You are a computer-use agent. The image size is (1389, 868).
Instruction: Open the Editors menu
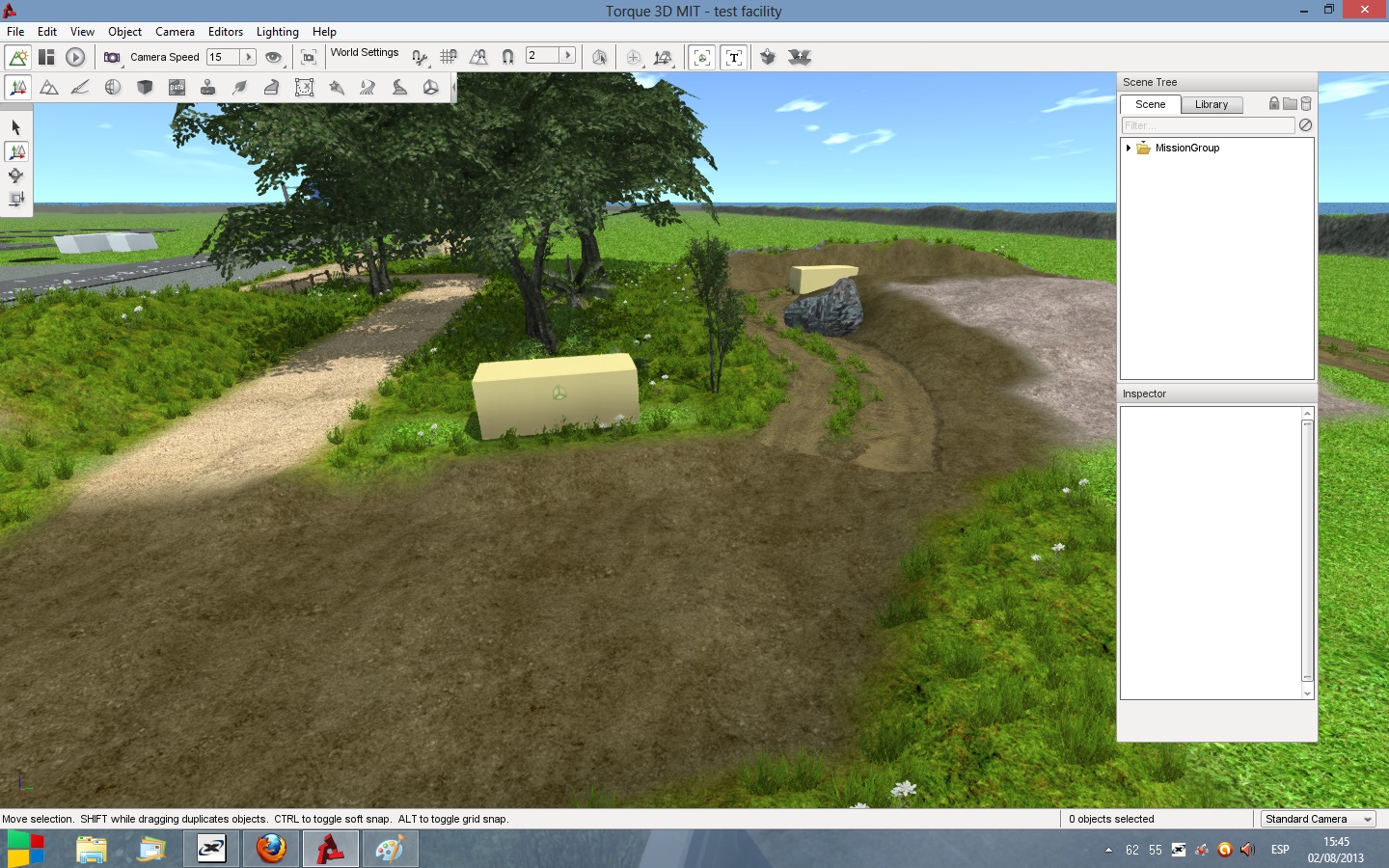(x=226, y=32)
